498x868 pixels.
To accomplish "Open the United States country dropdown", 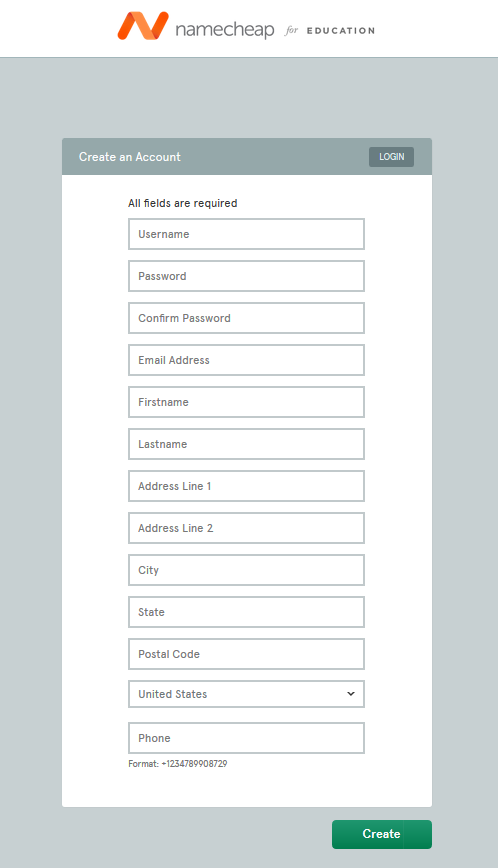I will tap(246, 694).
